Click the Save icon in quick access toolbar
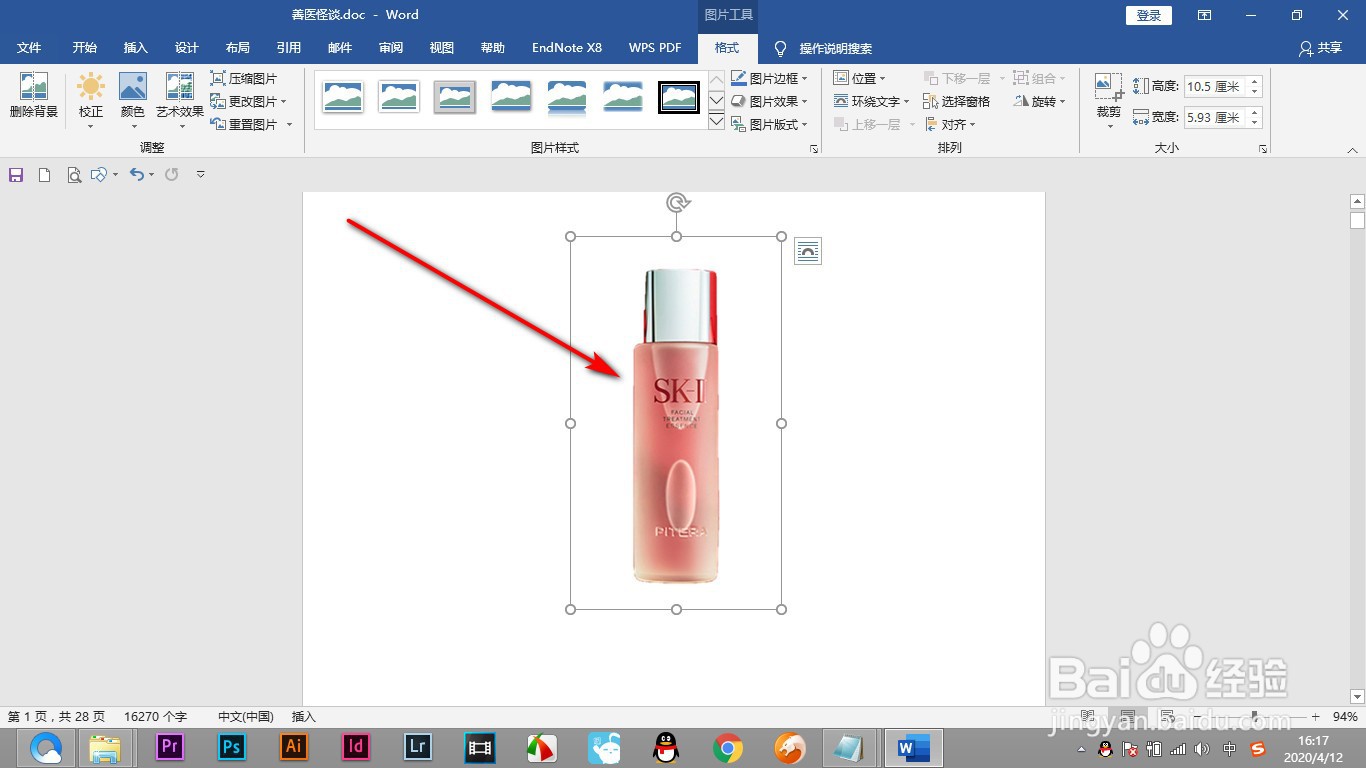 point(16,175)
